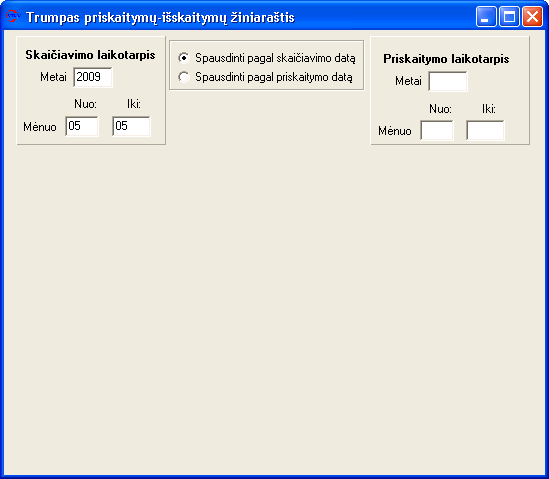Focus the Metai field showing 2009
Screen dimensions: 549x479
[93, 77]
